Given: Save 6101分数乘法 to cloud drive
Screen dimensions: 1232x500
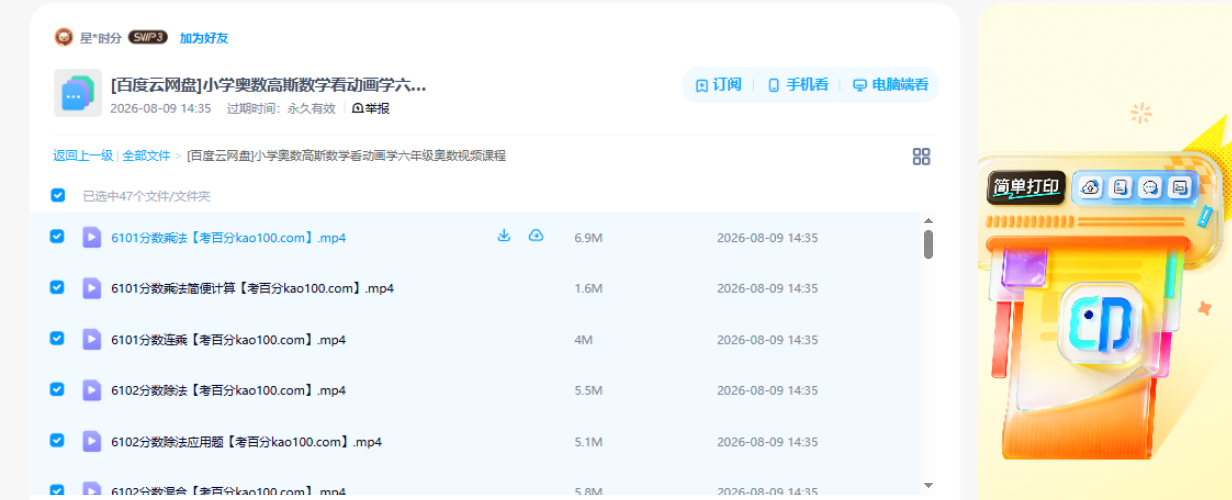Looking at the screenshot, I should [x=536, y=236].
